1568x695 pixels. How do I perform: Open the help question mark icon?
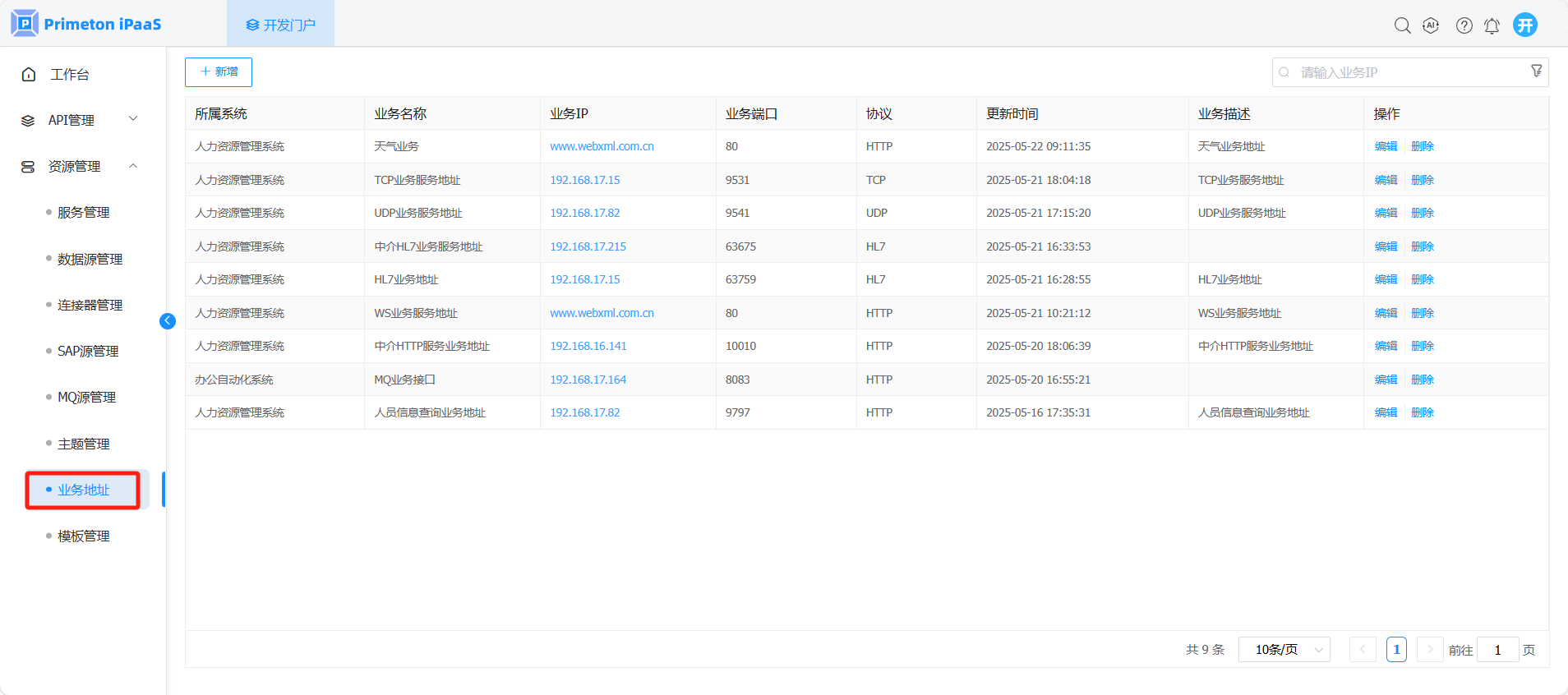[x=1464, y=25]
